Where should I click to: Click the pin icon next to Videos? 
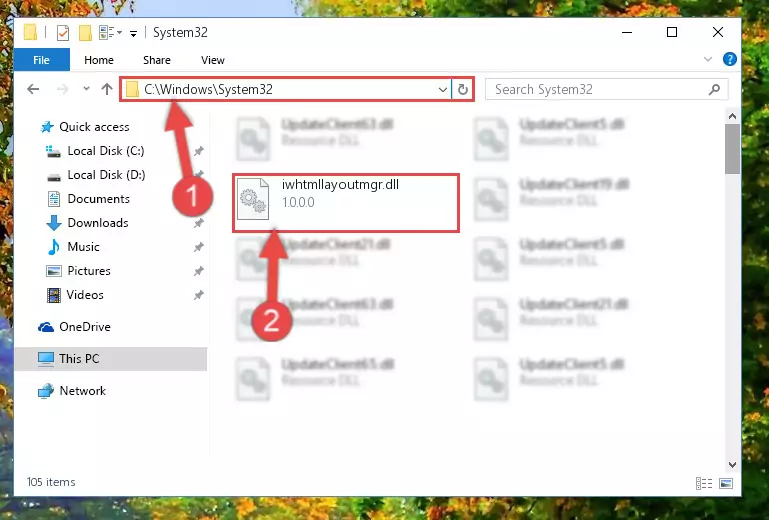(x=199, y=295)
